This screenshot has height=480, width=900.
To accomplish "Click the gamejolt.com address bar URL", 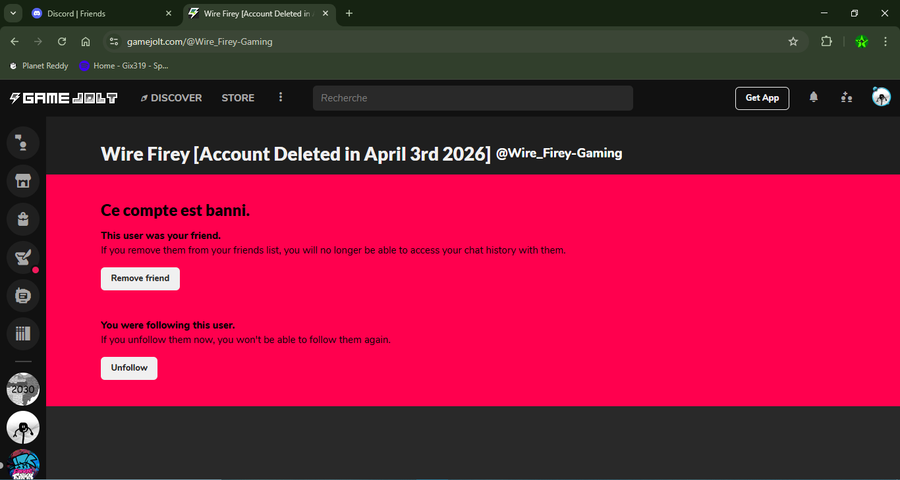I will (200, 42).
